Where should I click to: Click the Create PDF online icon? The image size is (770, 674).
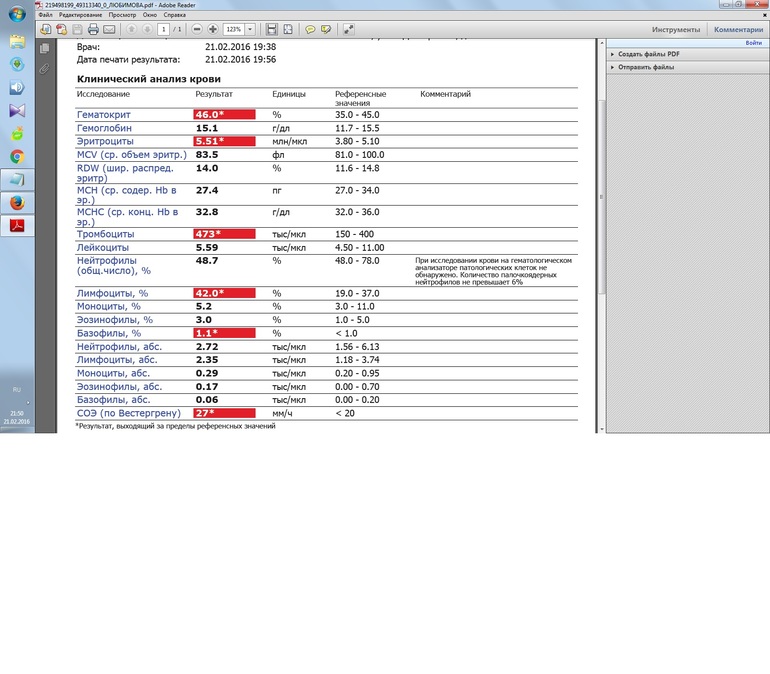(61, 30)
